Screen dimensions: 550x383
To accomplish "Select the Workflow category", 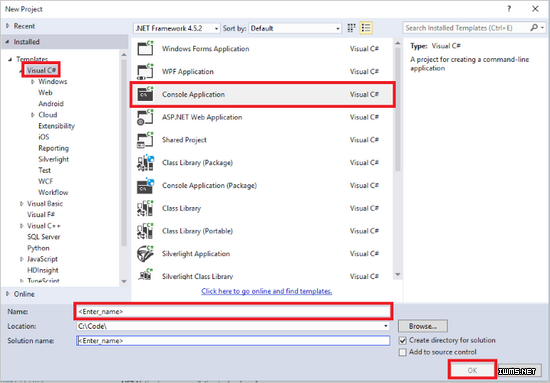I will (53, 193).
